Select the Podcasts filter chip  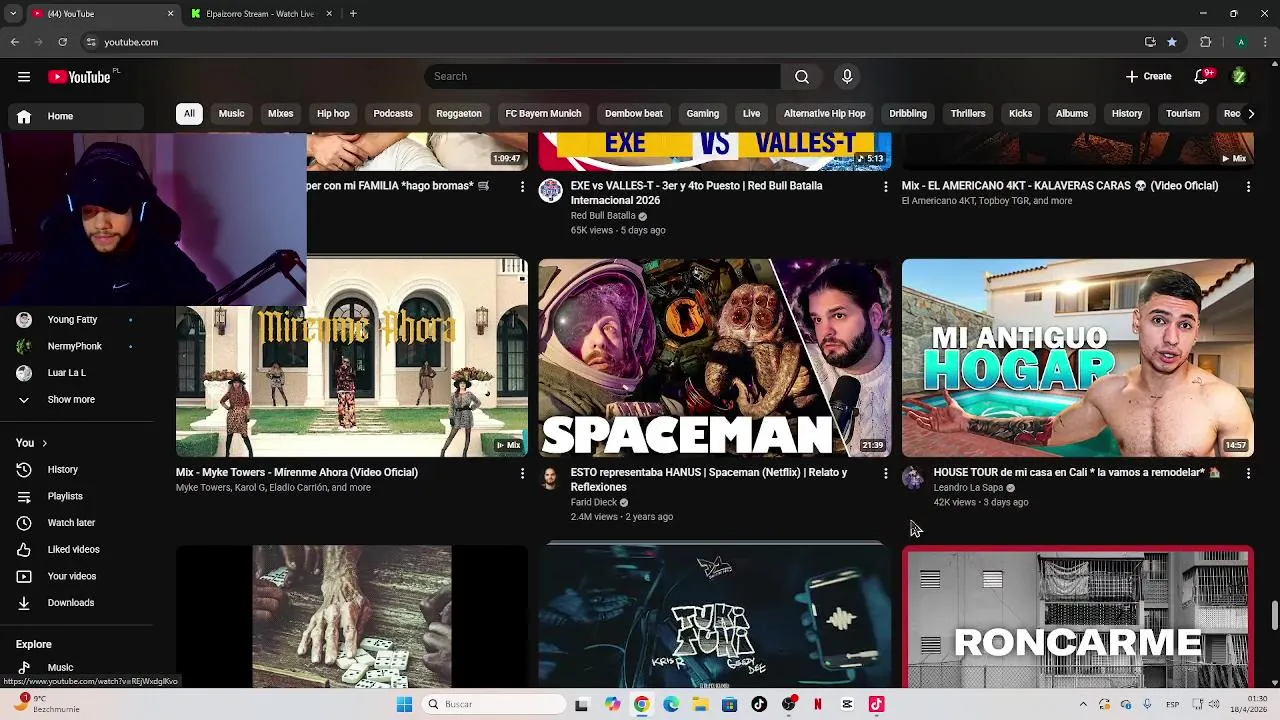pyautogui.click(x=393, y=114)
